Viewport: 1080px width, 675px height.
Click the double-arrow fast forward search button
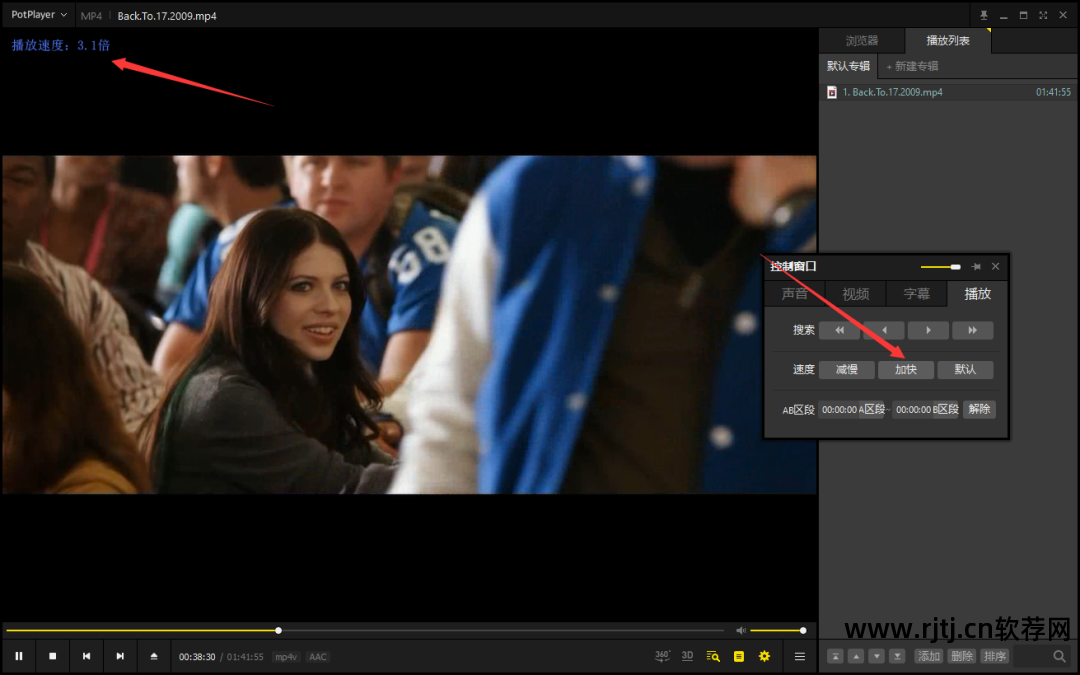tap(973, 331)
